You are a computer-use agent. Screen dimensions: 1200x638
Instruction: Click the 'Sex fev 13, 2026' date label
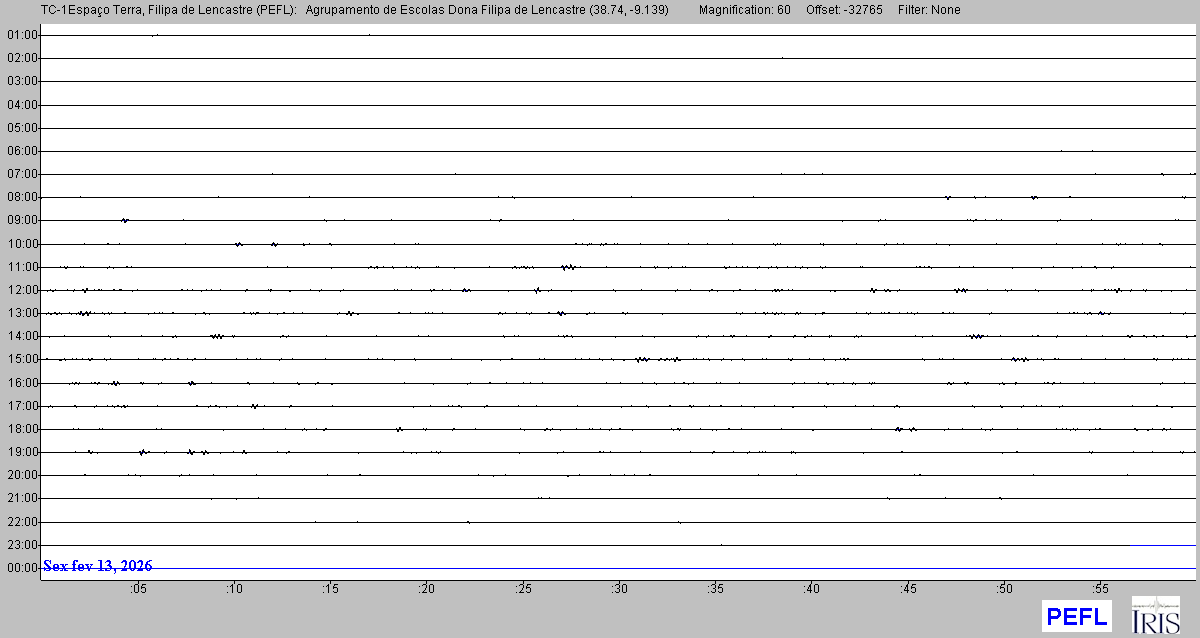[98, 566]
